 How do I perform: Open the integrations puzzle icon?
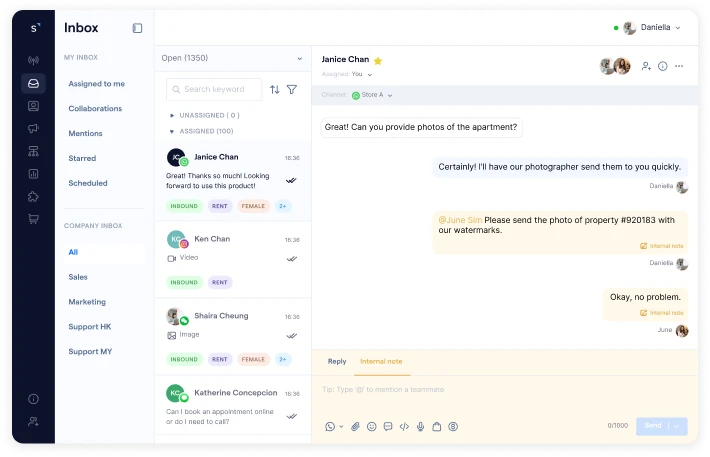(x=33, y=197)
